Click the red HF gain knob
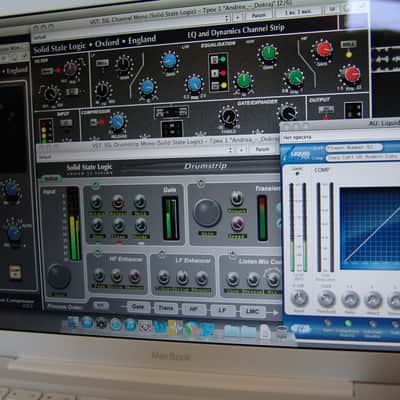The width and height of the screenshot is (400, 400). click(x=324, y=50)
